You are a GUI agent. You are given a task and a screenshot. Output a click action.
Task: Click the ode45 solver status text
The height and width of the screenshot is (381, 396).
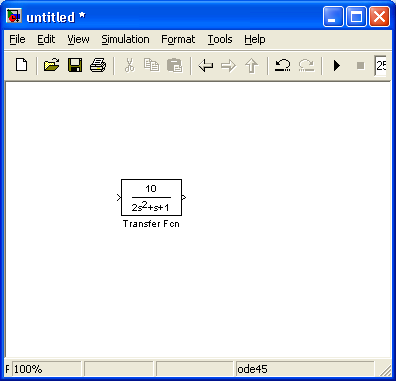[x=252, y=369]
